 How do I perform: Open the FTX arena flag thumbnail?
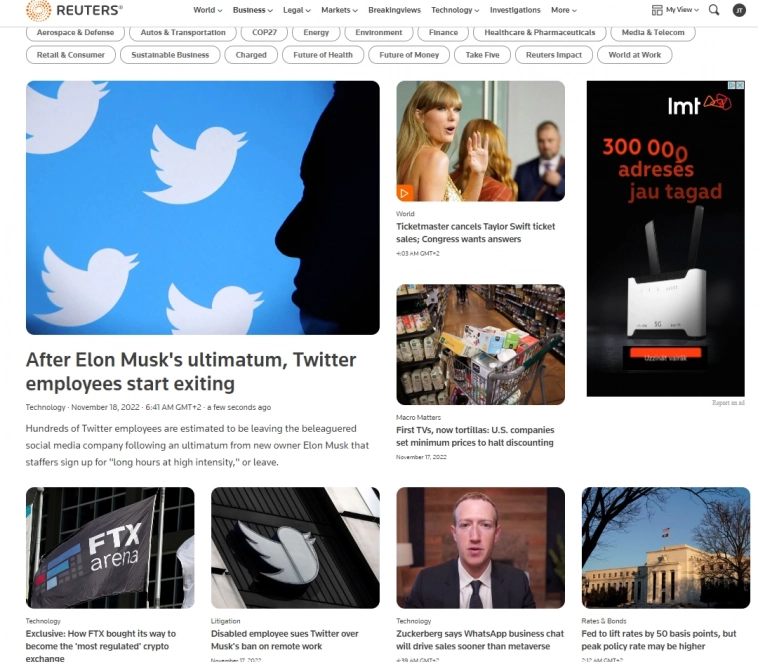[x=110, y=547]
